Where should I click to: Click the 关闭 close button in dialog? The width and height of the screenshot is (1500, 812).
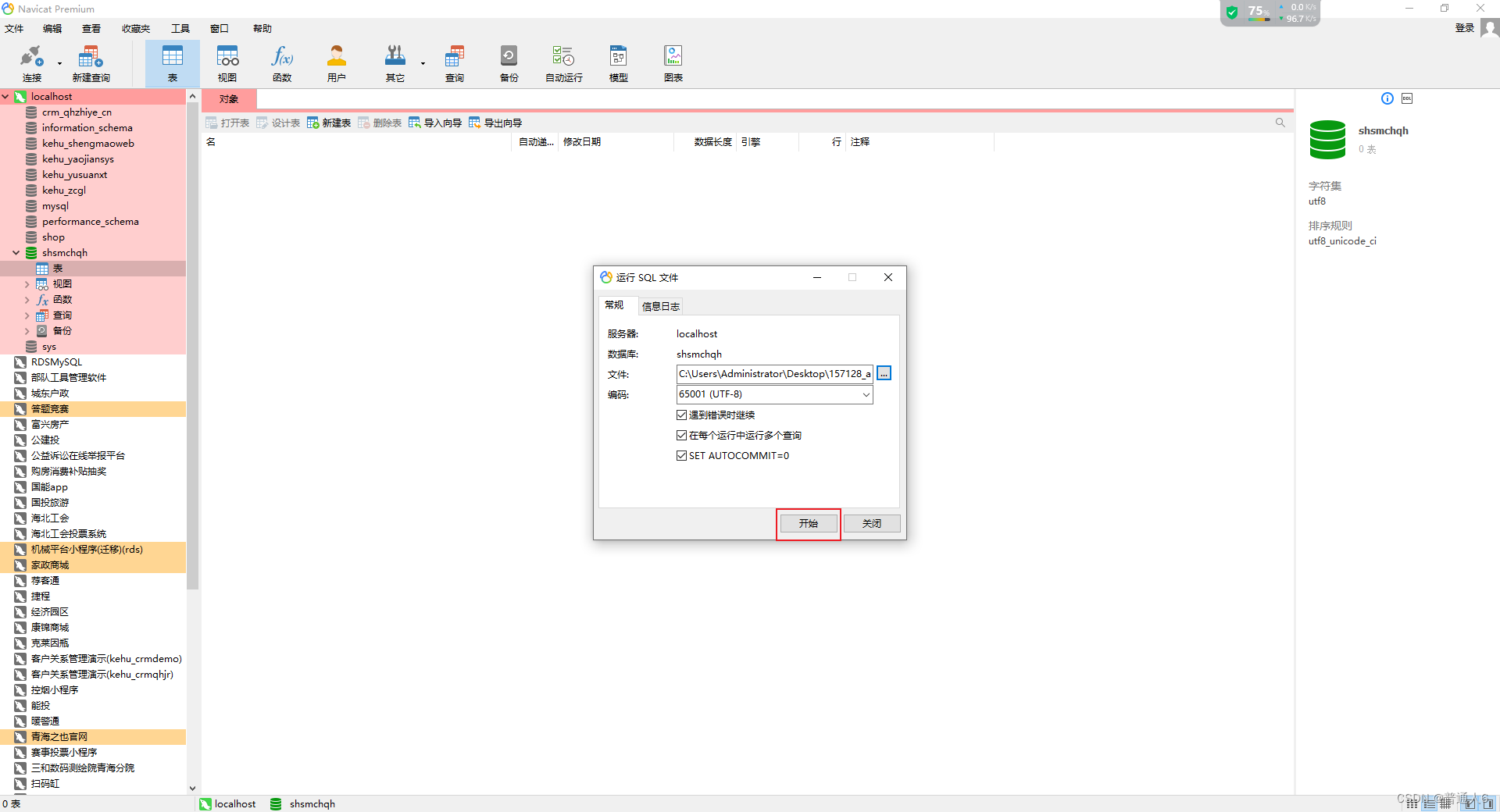pyautogui.click(x=872, y=523)
